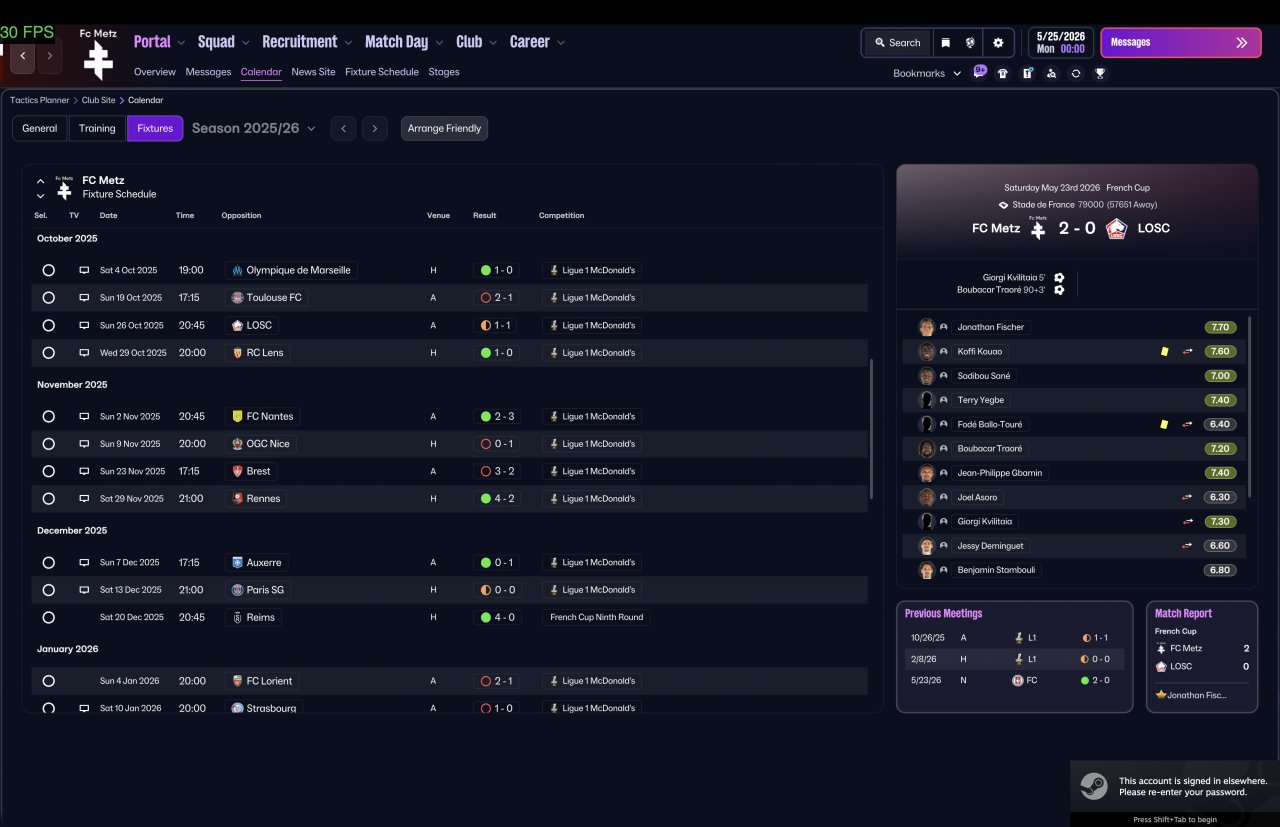Click the fixture list vertical scrollbar
Viewport: 1280px width, 827px height.
click(x=872, y=430)
